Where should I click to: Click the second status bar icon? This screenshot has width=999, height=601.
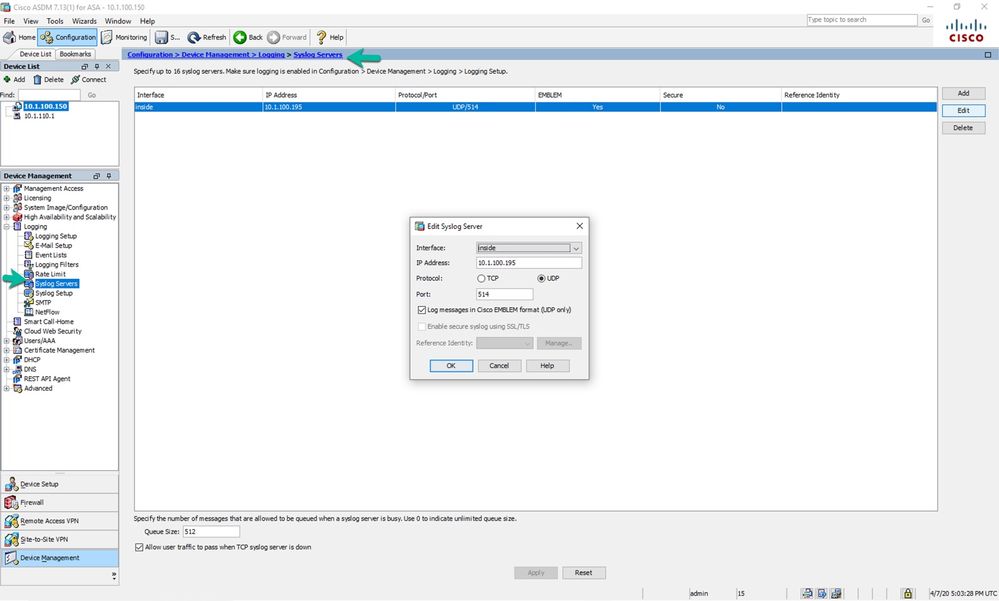(x=822, y=593)
